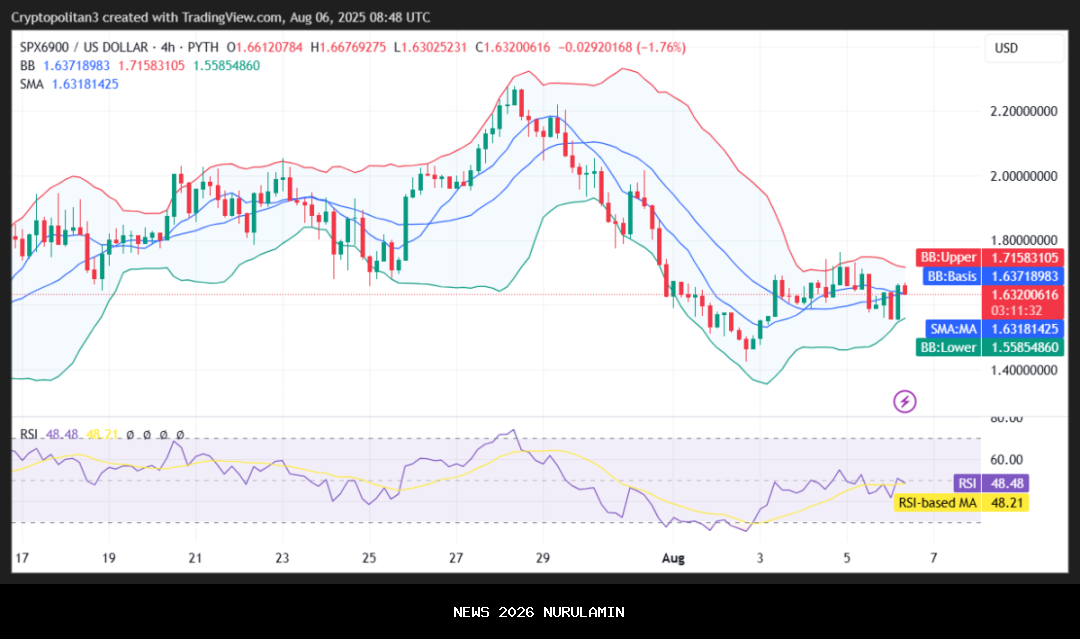This screenshot has width=1080, height=639.
Task: Click the 23 date on time axis
Action: 282,557
